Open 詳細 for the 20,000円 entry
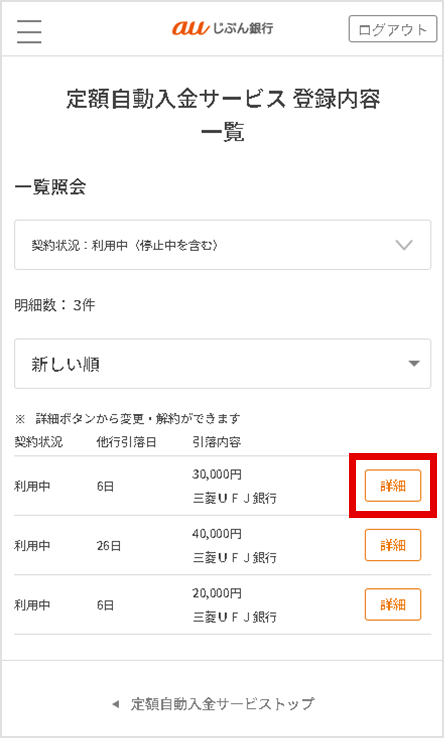Viewport: 444px width, 738px height. click(x=393, y=604)
